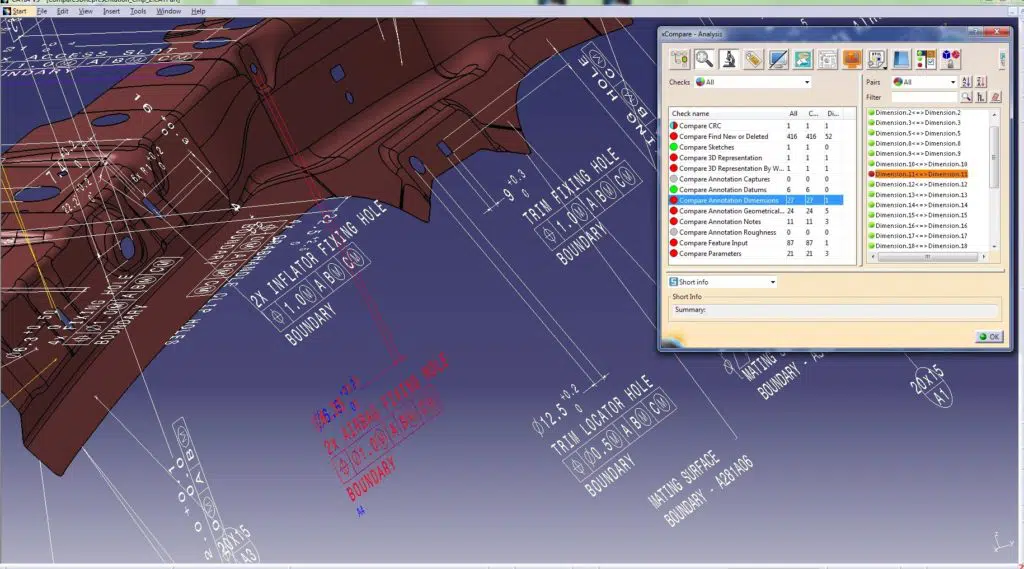Click in the Filter input field
The height and width of the screenshot is (569, 1024).
(x=925, y=97)
